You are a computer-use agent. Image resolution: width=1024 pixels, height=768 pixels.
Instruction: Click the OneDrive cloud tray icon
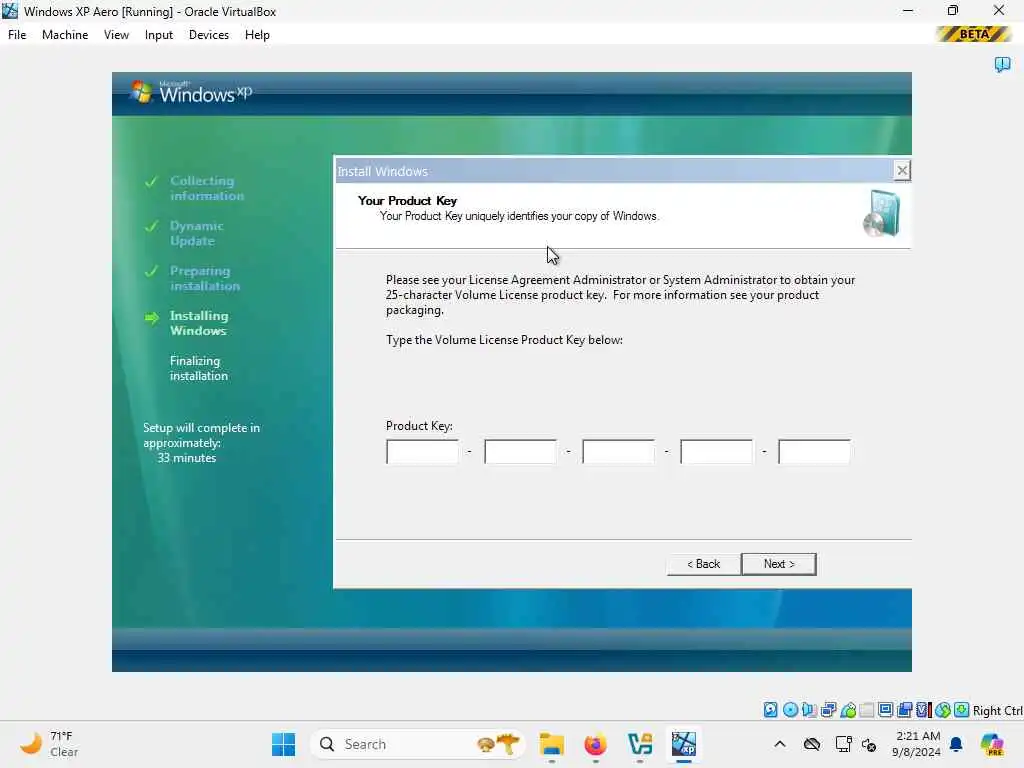coord(812,744)
